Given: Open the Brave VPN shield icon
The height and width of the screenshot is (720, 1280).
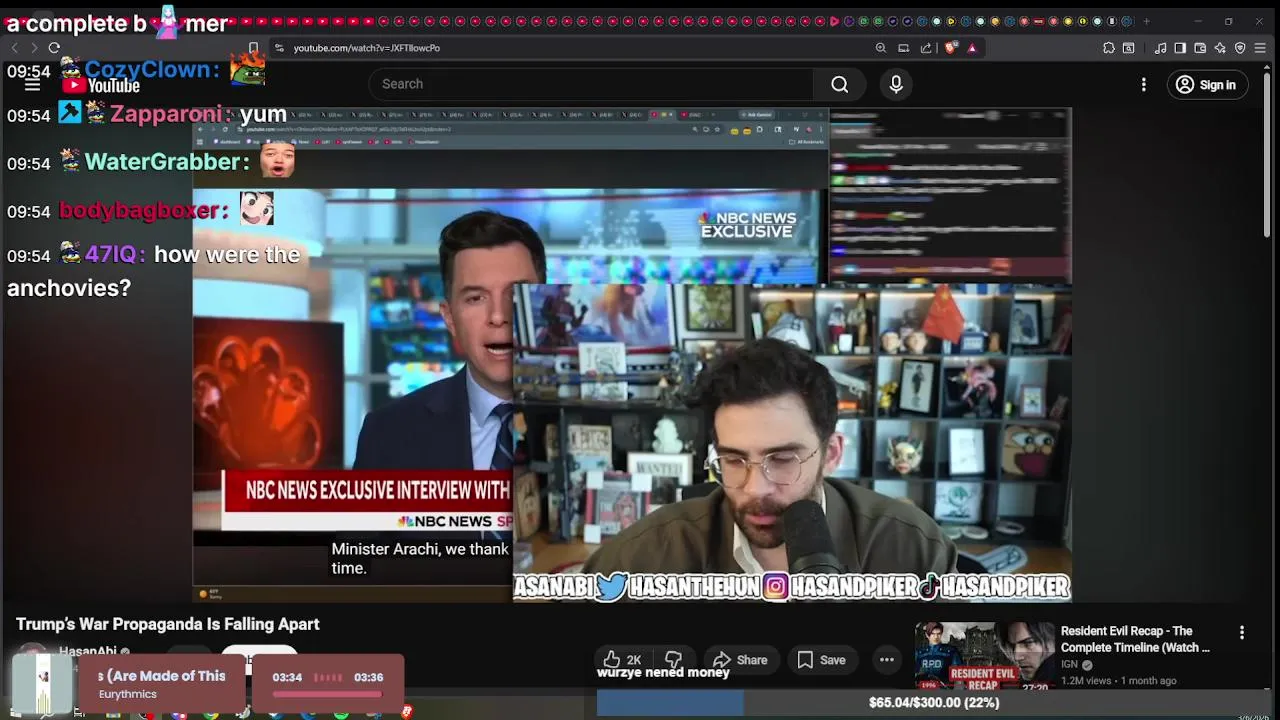Looking at the screenshot, I should click(x=1240, y=48).
